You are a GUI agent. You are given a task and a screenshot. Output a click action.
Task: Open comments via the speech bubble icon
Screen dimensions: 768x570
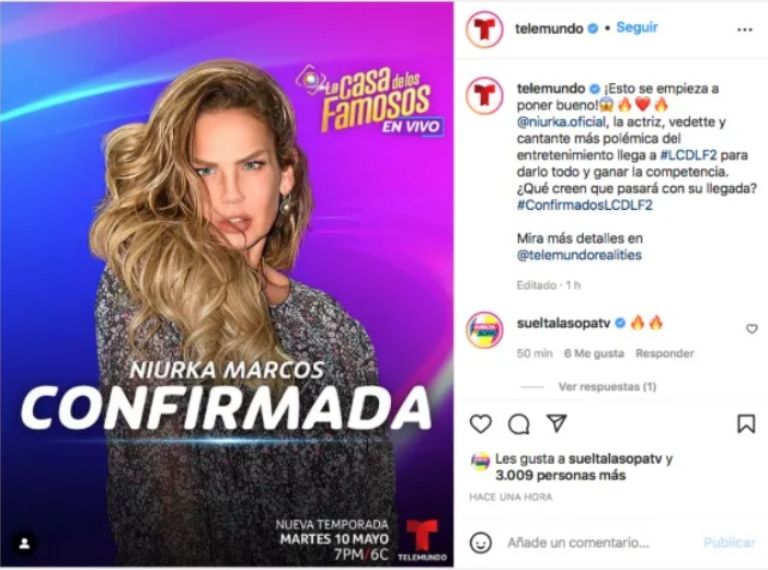518,424
